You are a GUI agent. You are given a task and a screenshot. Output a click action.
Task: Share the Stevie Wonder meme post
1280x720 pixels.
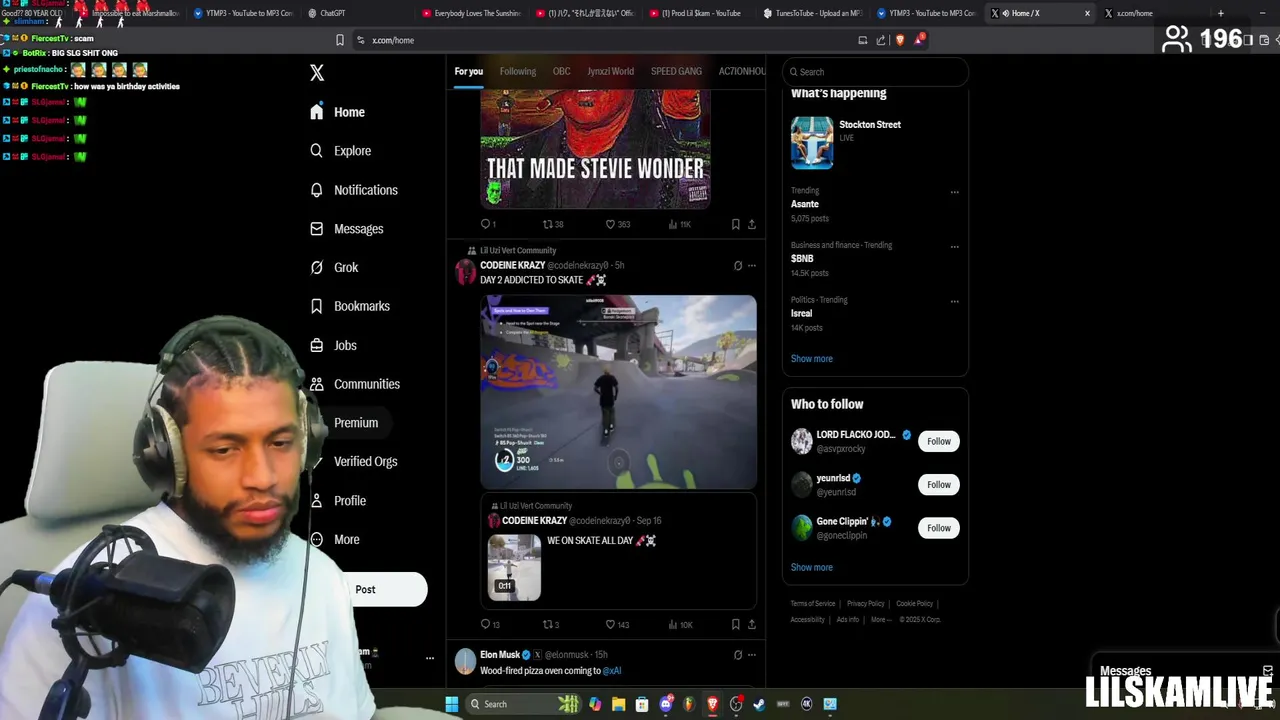752,224
